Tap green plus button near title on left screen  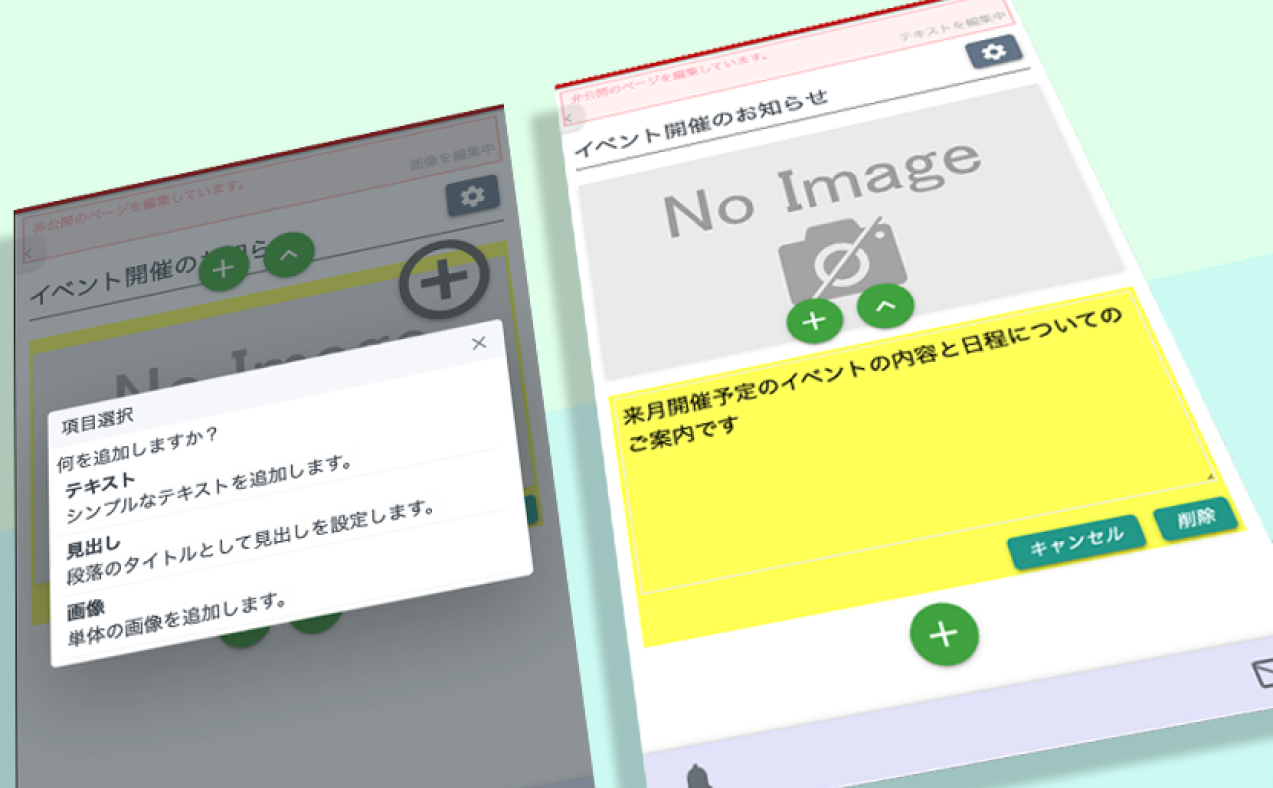coord(224,267)
